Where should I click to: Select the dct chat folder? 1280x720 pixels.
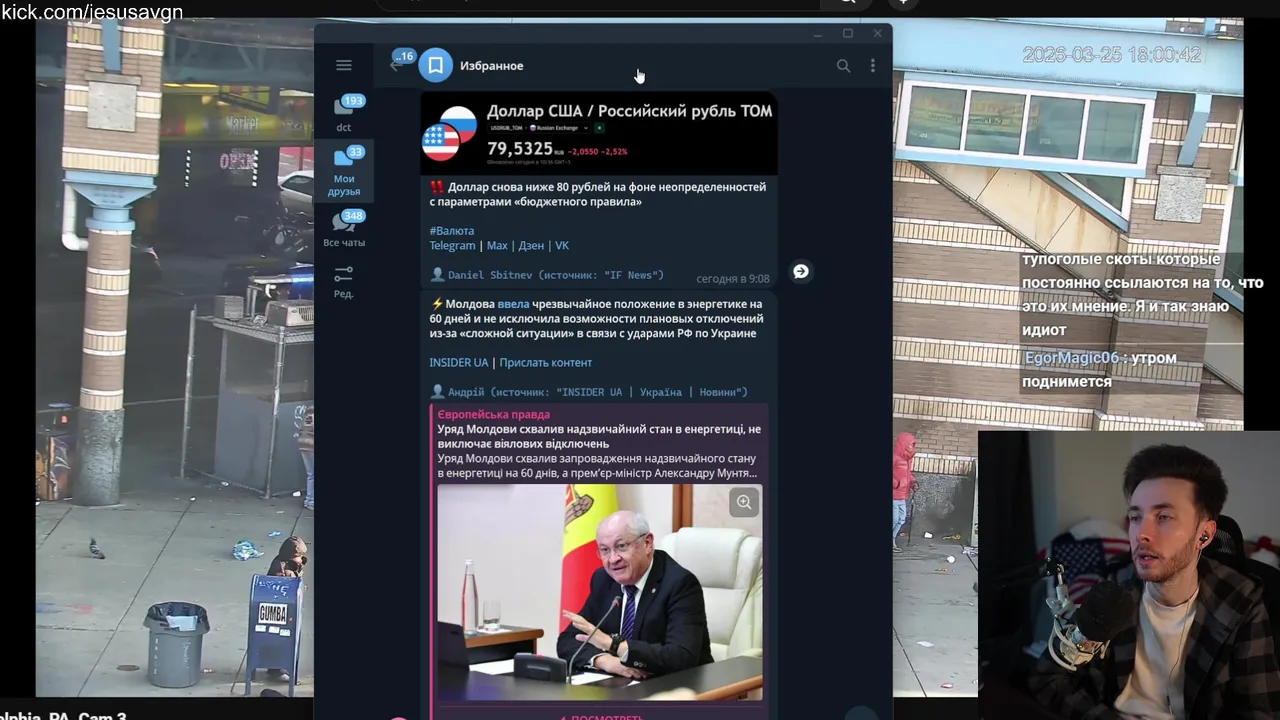(x=344, y=113)
